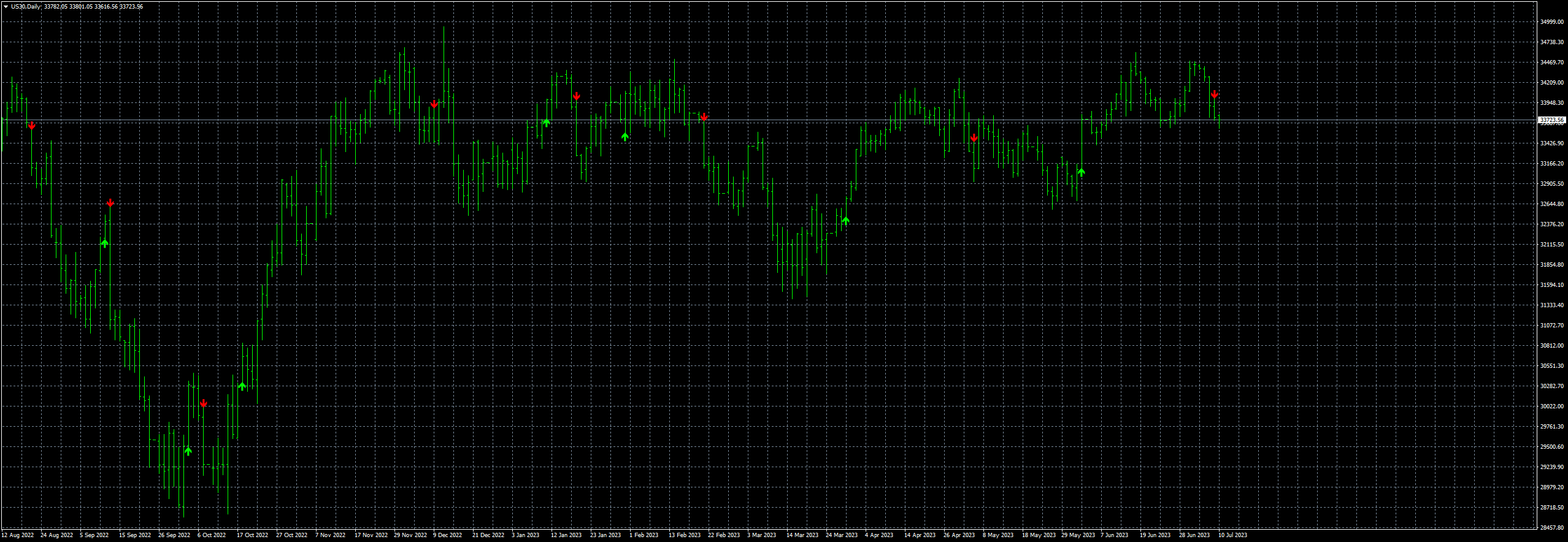Click the 3 Jan 2023 date label

click(x=526, y=535)
